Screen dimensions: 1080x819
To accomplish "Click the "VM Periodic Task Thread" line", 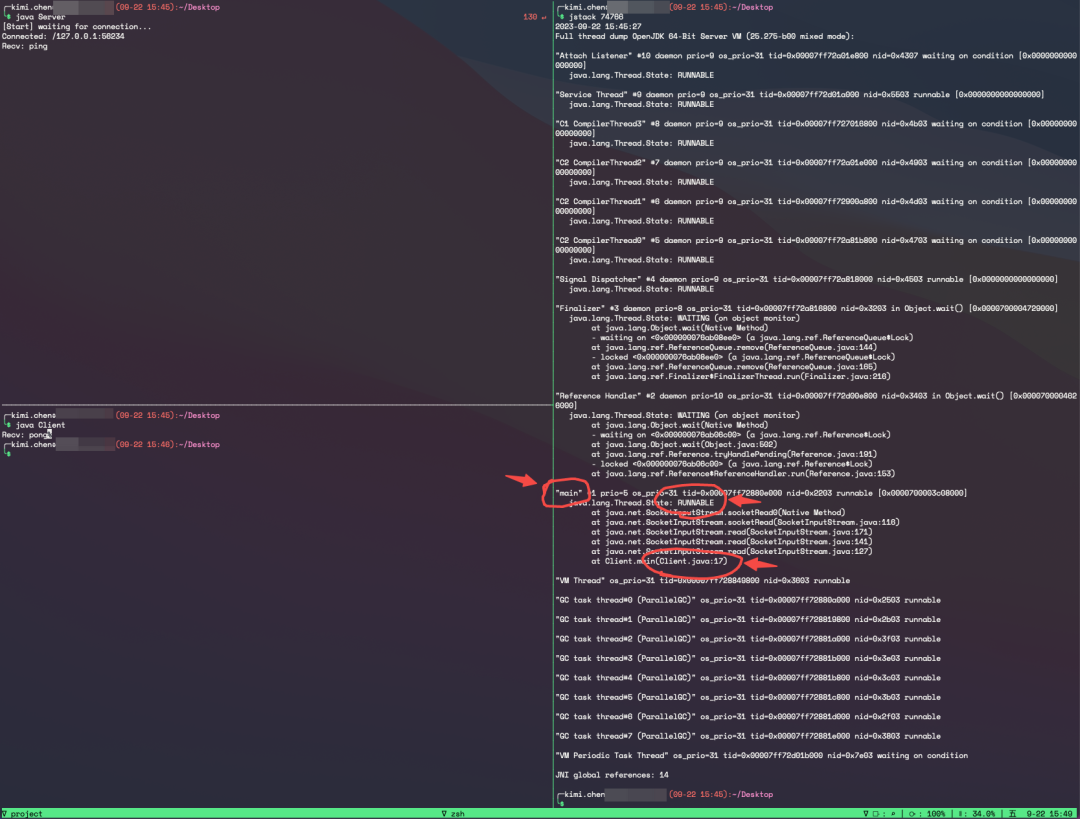I will coord(762,755).
